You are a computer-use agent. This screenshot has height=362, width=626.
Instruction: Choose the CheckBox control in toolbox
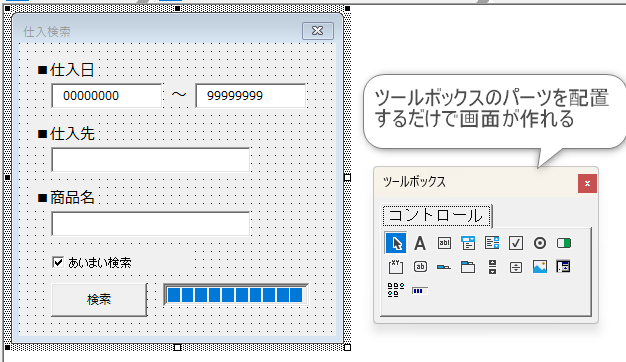516,243
